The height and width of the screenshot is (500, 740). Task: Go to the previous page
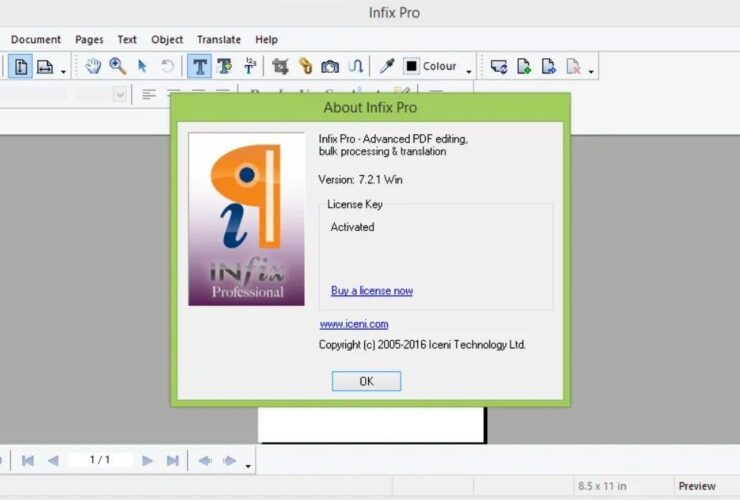pos(53,460)
